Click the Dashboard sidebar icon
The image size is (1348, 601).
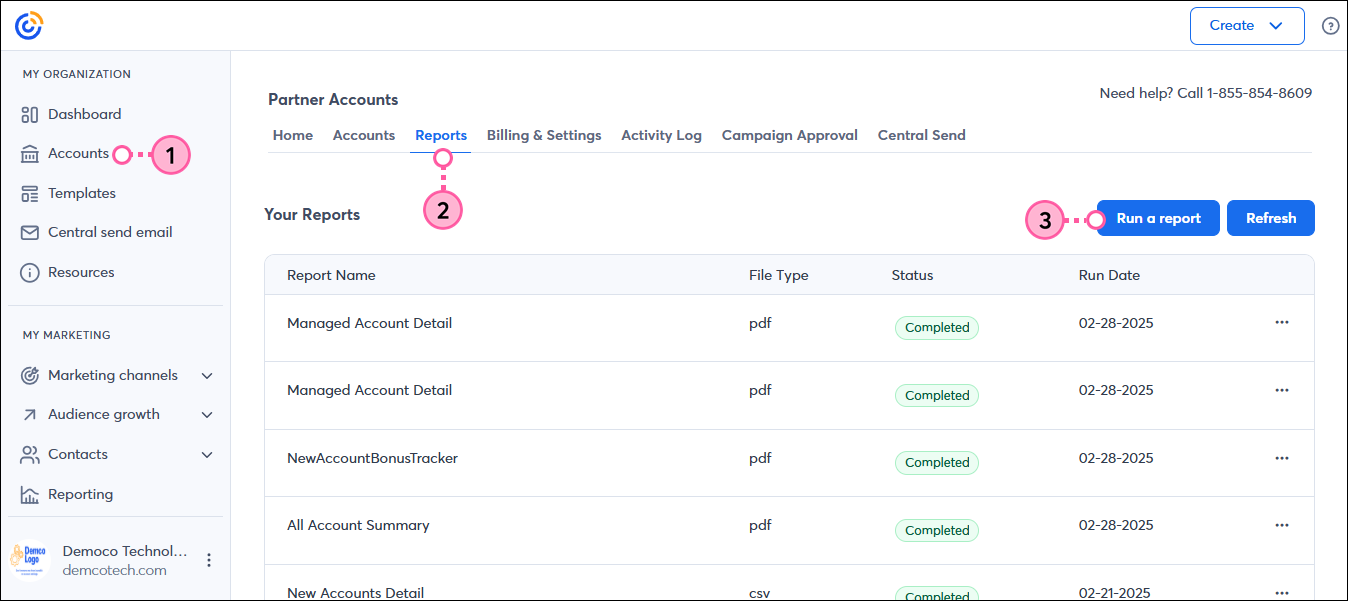click(30, 114)
